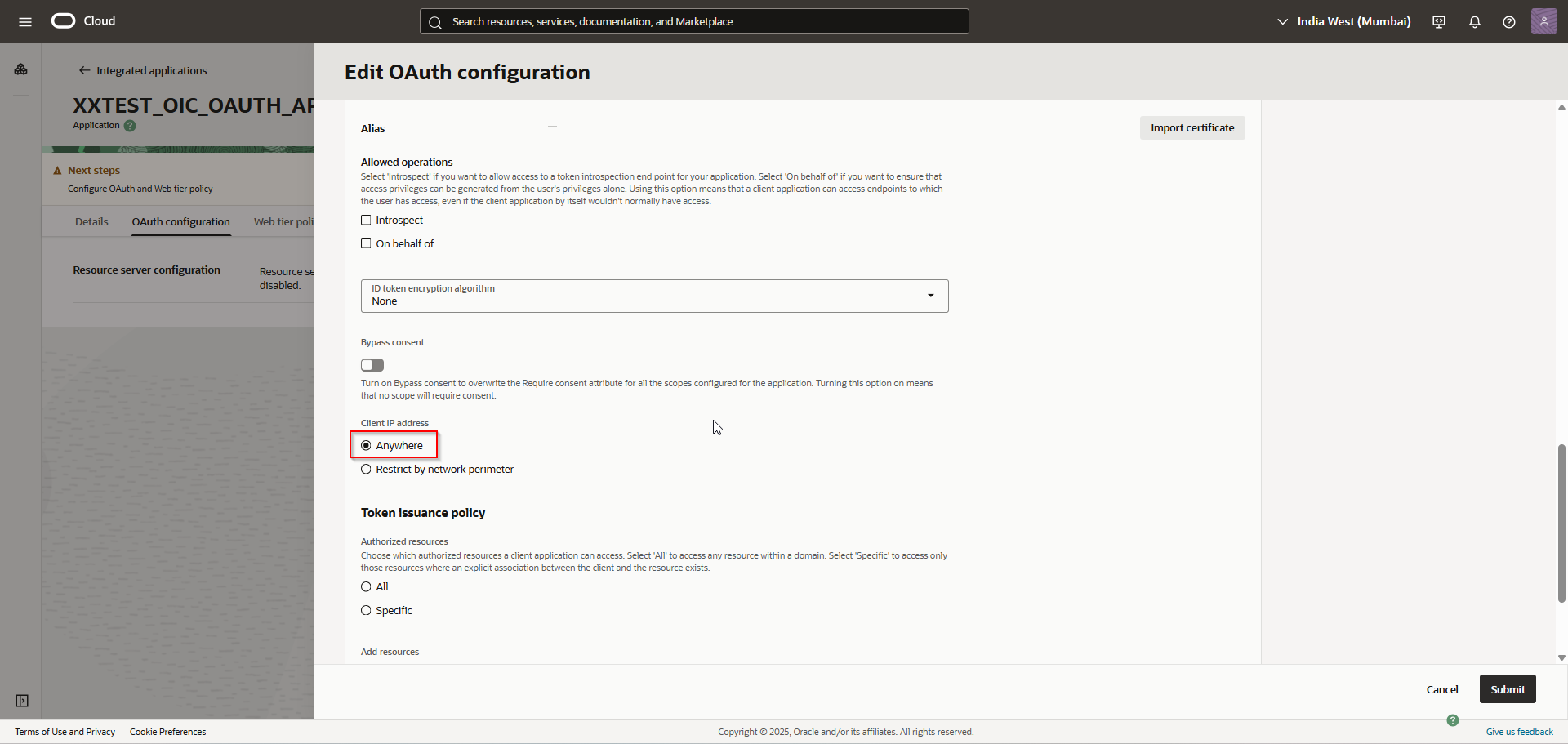Check the On behalf of option
The image size is (1568, 744).
pos(366,243)
